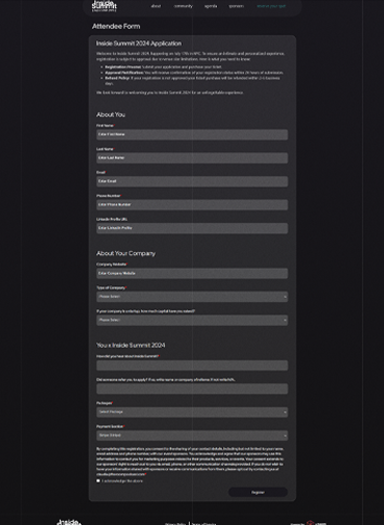Click the 'How did you hear' field
The width and height of the screenshot is (384, 525).
click(x=192, y=365)
